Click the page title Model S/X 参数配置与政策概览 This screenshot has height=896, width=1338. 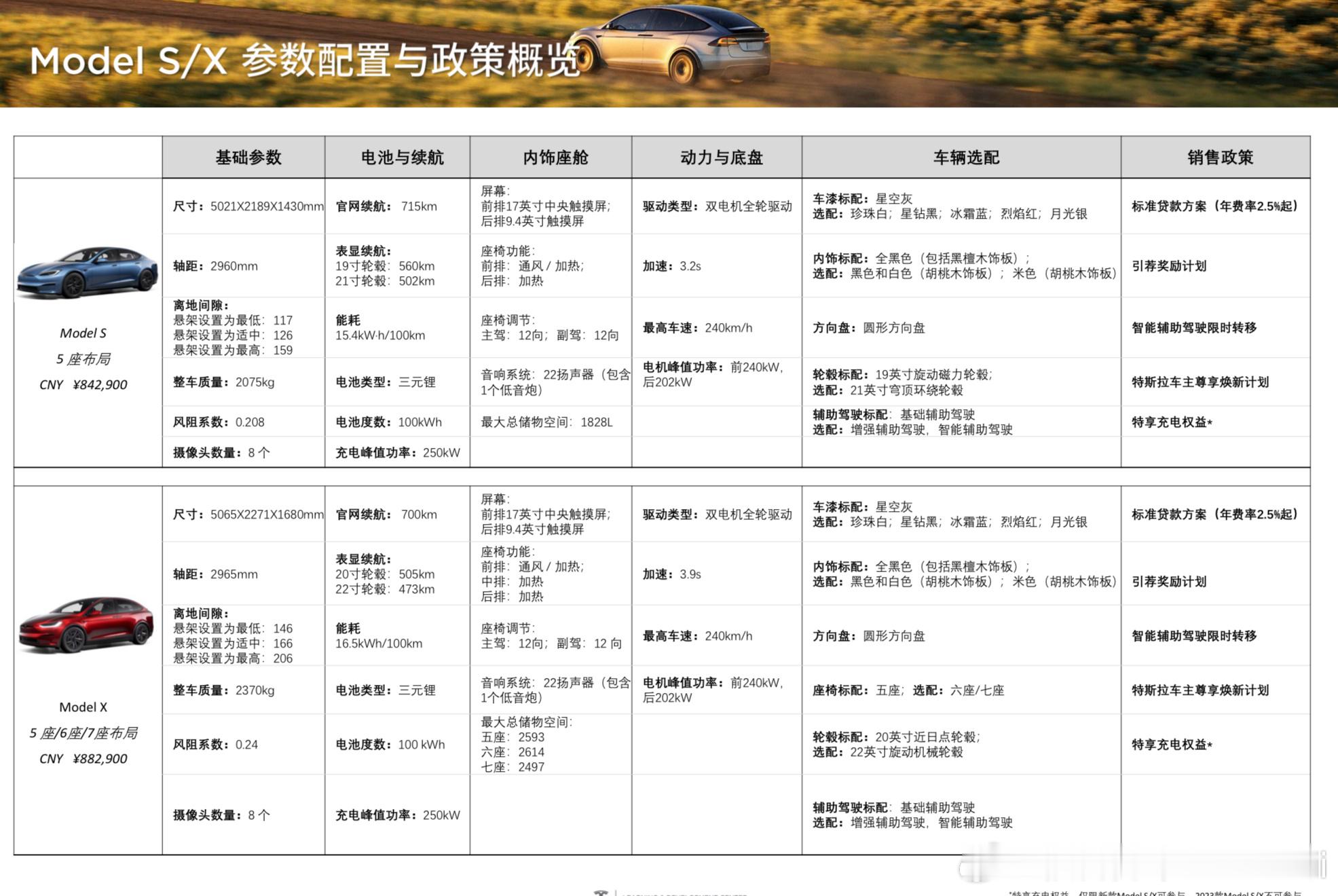[x=305, y=61]
